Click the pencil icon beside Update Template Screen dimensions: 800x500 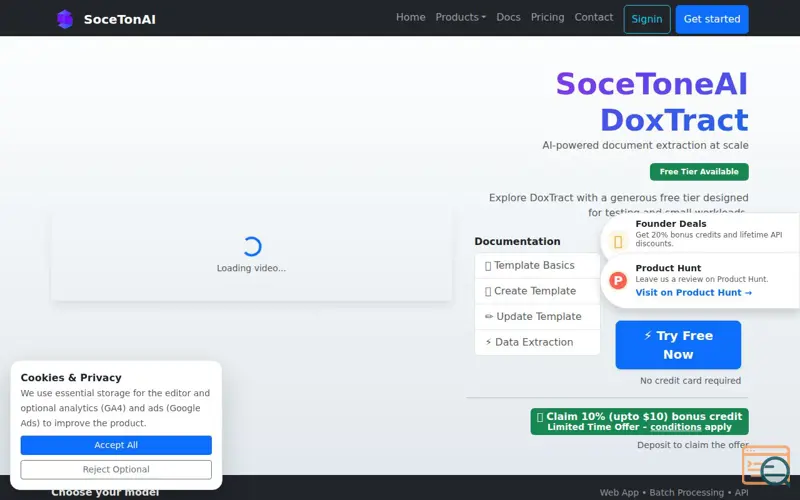click(x=489, y=317)
